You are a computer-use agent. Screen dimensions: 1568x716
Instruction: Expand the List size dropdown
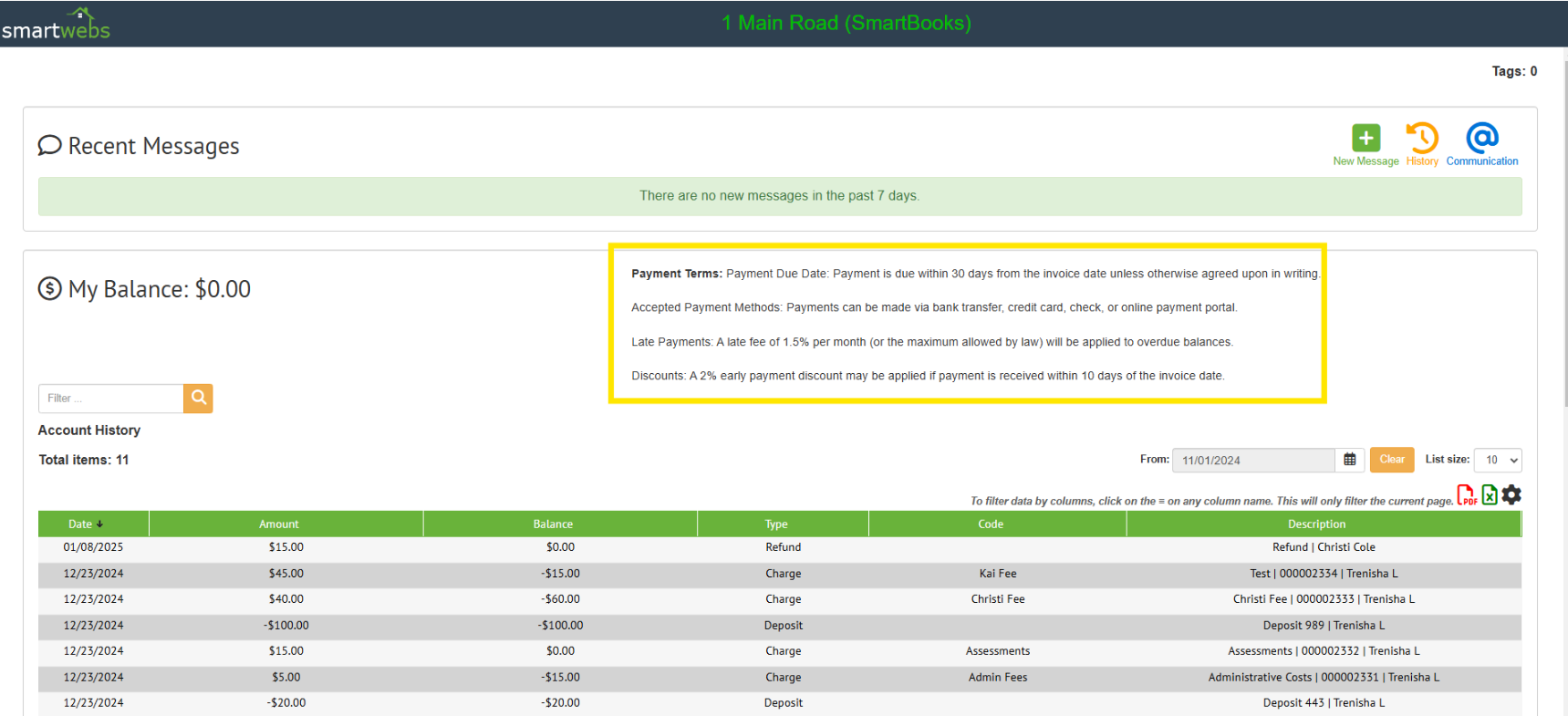(1497, 461)
